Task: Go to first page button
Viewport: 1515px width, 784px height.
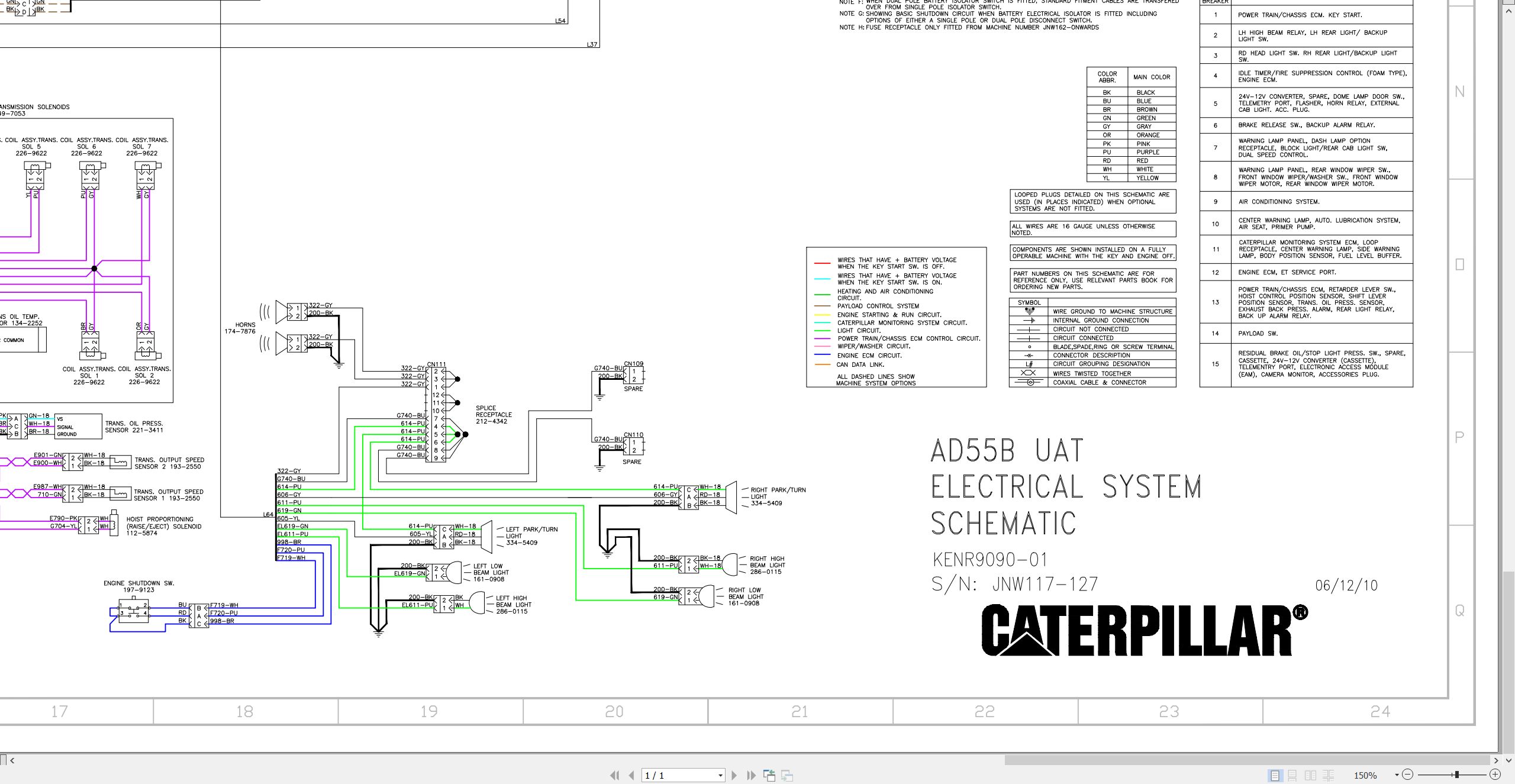Action: point(615,775)
